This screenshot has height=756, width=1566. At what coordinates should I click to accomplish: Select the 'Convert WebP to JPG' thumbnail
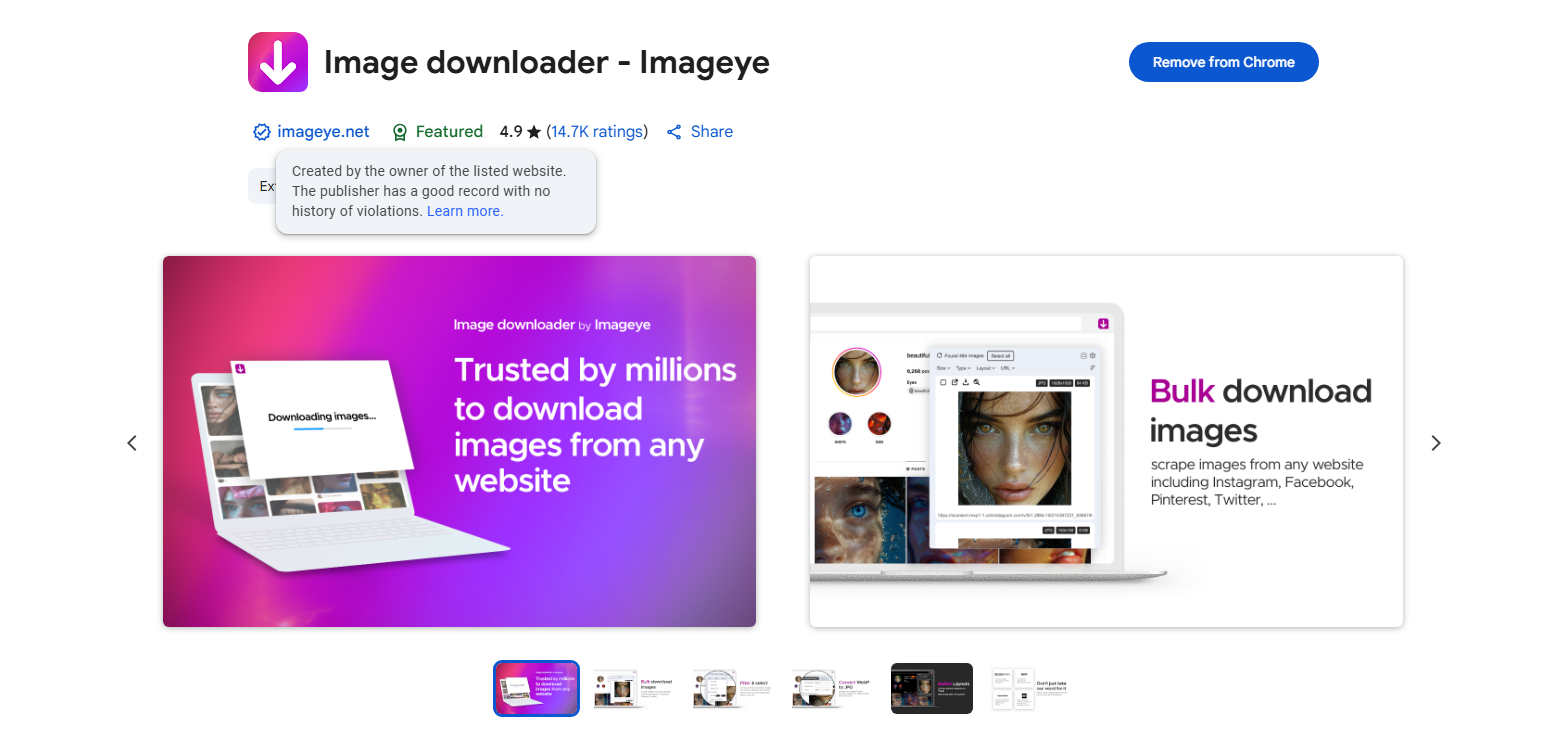coord(832,688)
